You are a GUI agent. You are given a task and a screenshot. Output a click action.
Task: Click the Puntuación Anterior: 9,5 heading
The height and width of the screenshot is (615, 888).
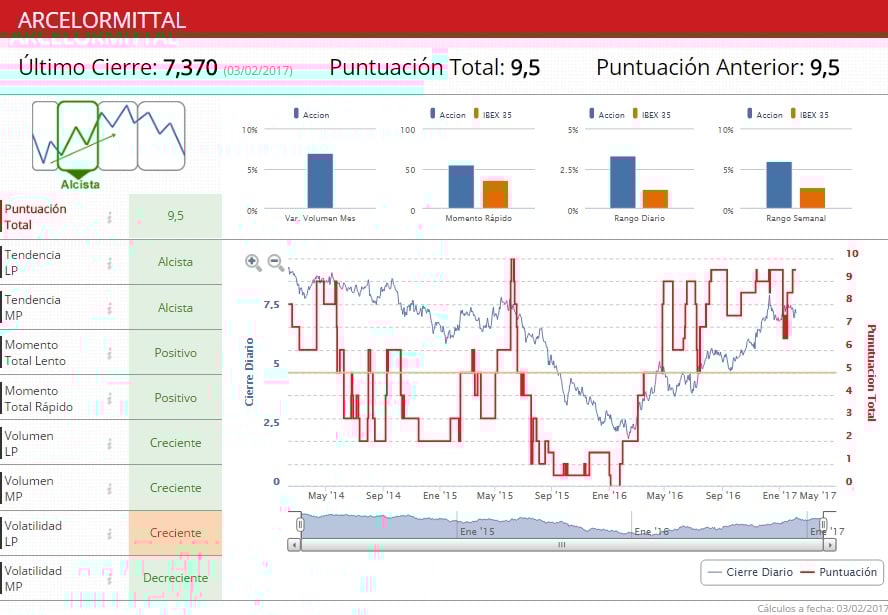718,67
